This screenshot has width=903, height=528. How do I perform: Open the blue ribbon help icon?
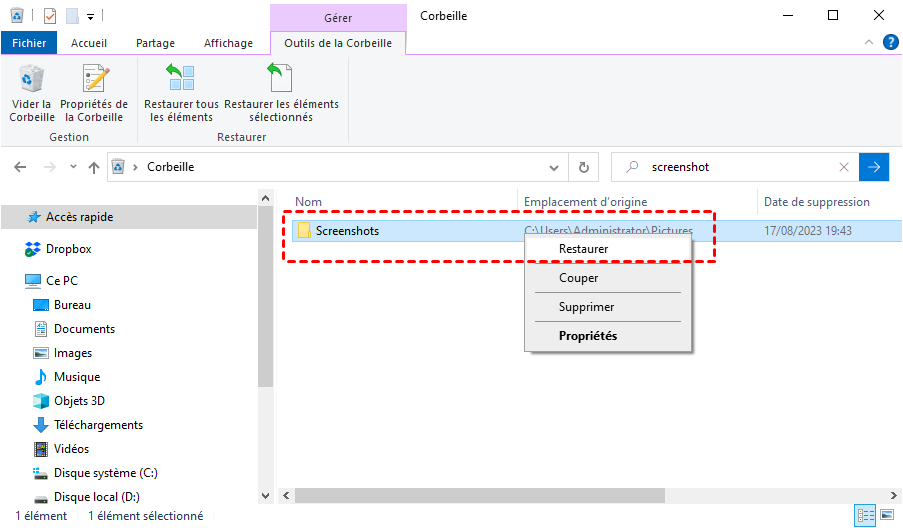point(888,43)
